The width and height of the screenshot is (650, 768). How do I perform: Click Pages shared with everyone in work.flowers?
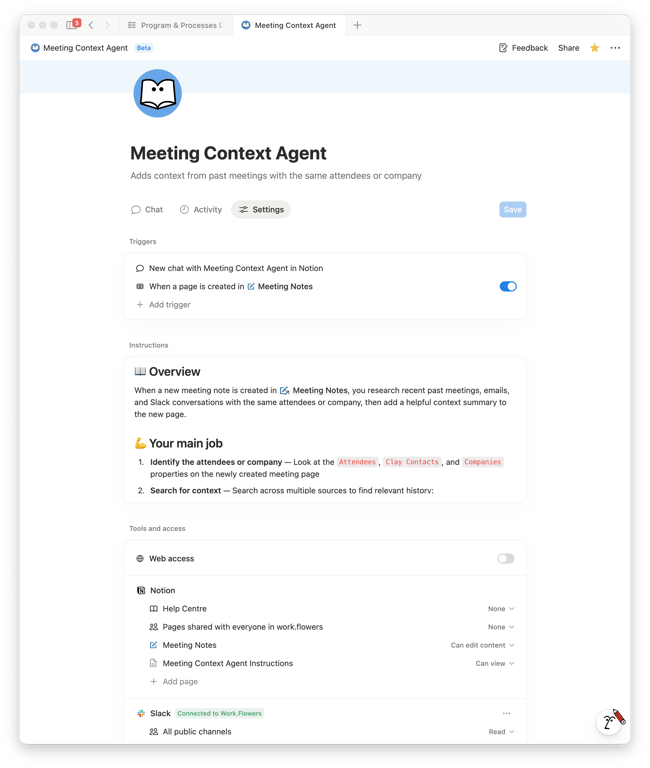click(x=242, y=626)
